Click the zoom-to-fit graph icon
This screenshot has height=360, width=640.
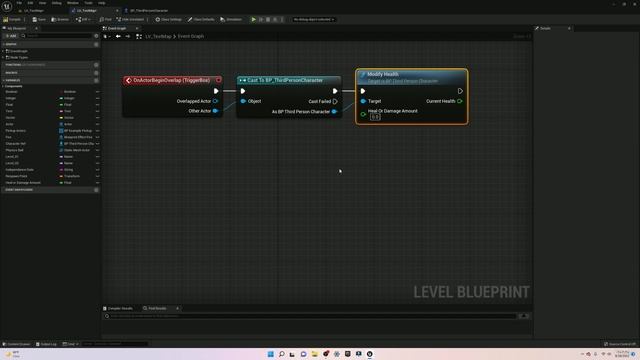point(139,36)
